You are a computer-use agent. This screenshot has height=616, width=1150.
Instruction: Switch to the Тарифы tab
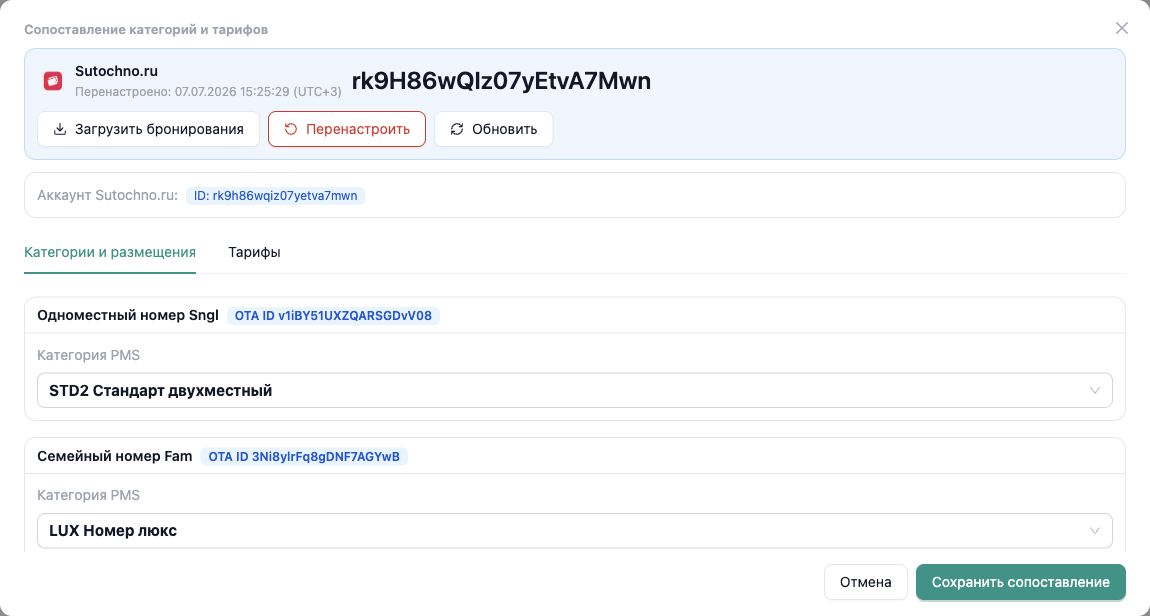(254, 252)
